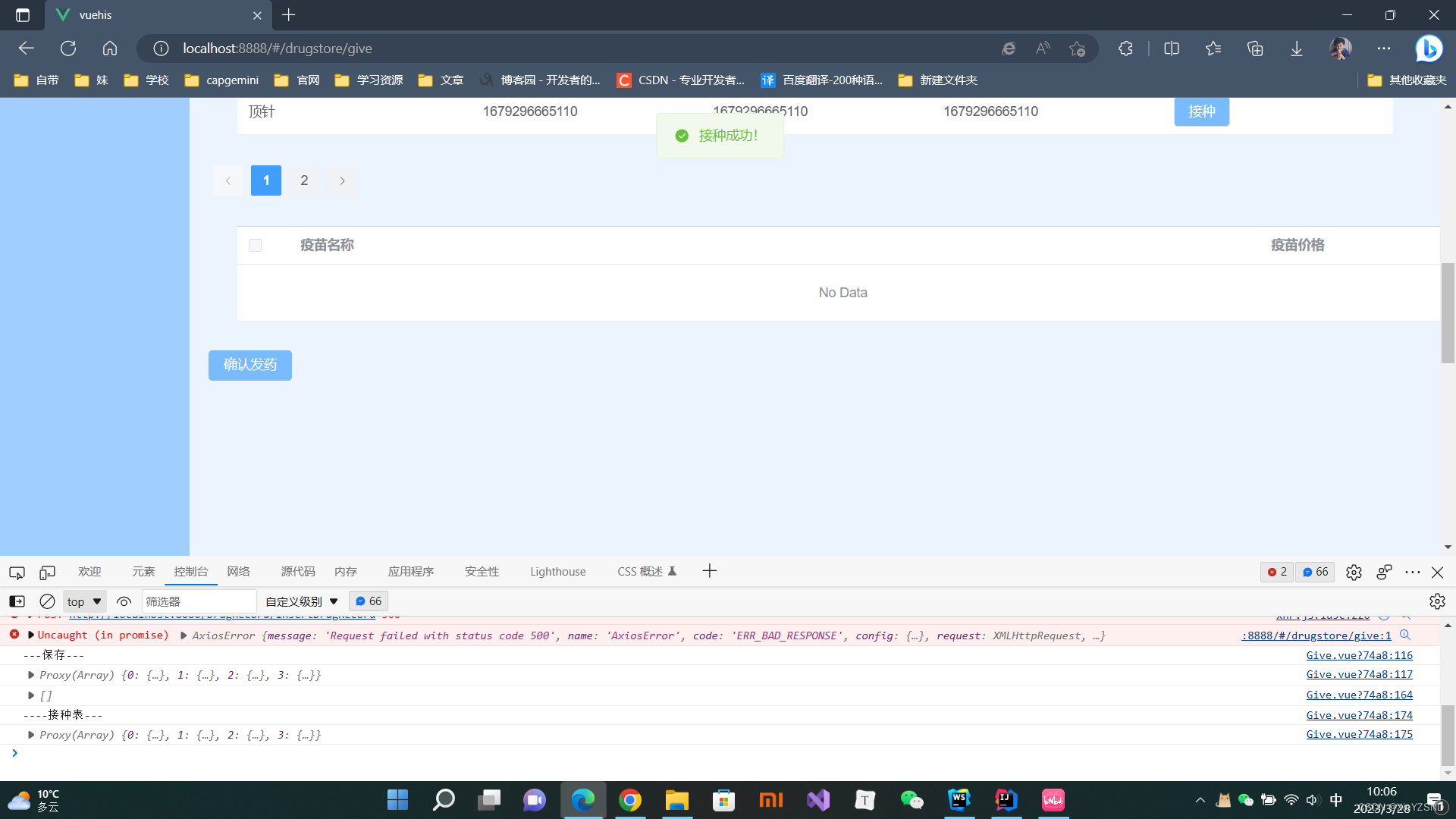Open Edge downloads from the toolbar
The height and width of the screenshot is (819, 1456).
pyautogui.click(x=1296, y=48)
